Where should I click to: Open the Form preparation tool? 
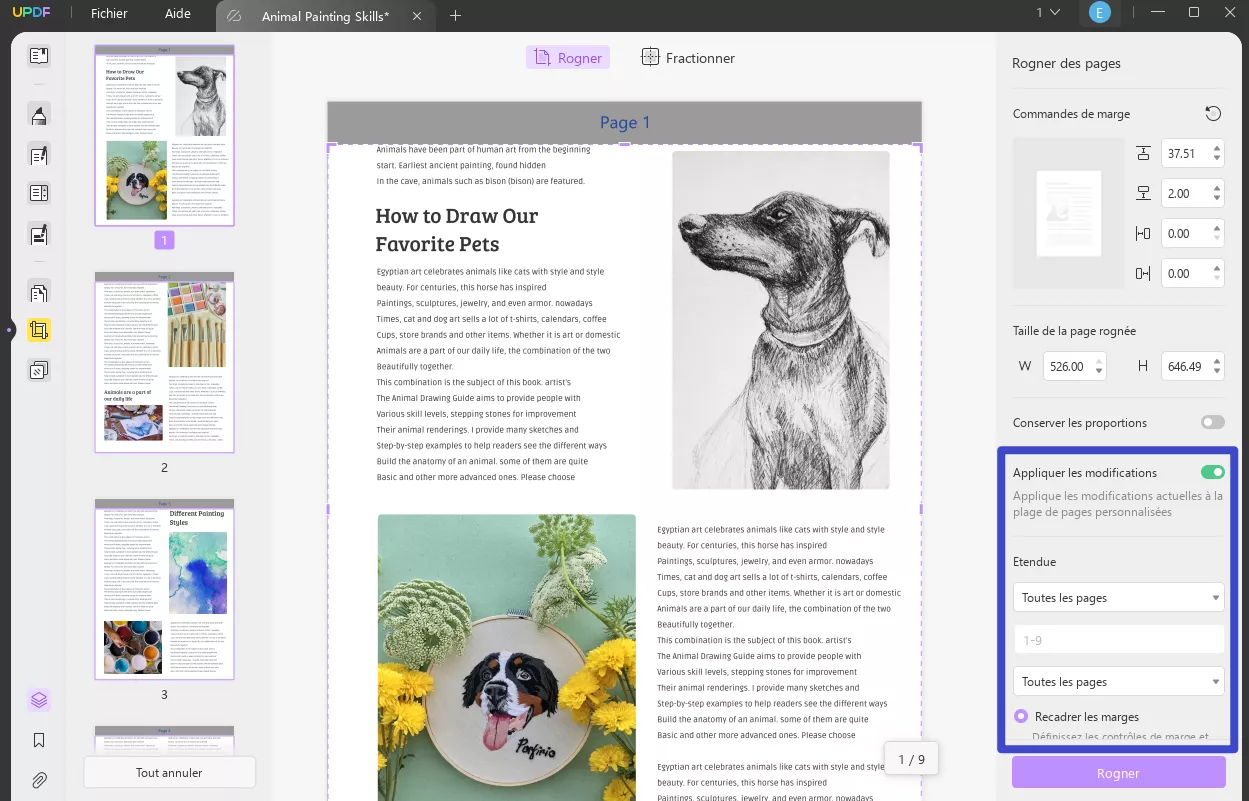[39, 235]
